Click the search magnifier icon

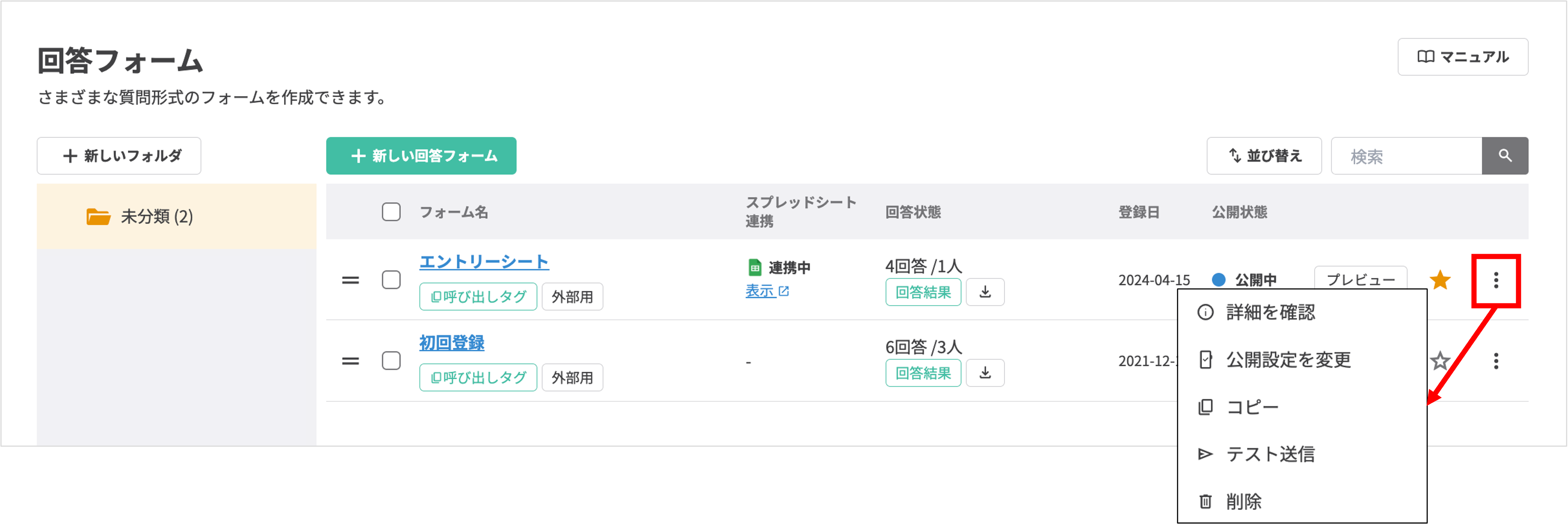[1505, 156]
